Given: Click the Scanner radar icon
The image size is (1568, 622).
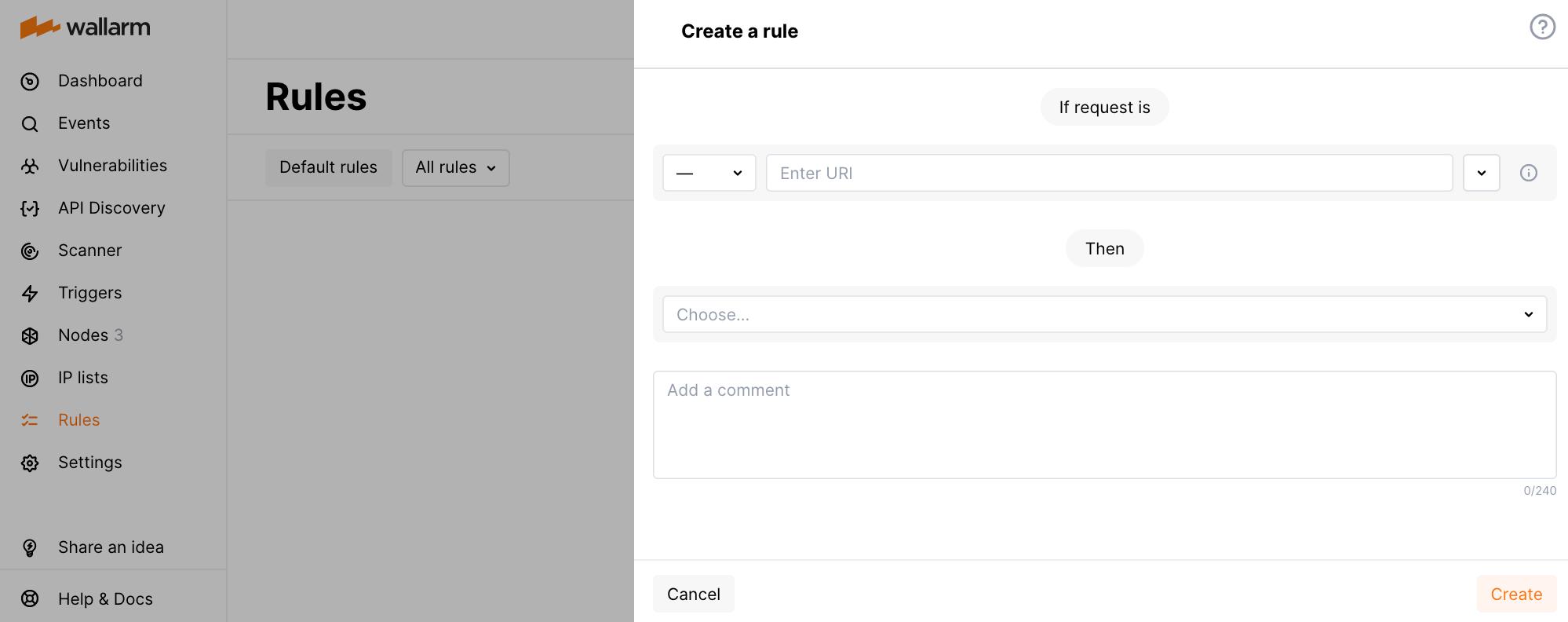Looking at the screenshot, I should [x=30, y=251].
